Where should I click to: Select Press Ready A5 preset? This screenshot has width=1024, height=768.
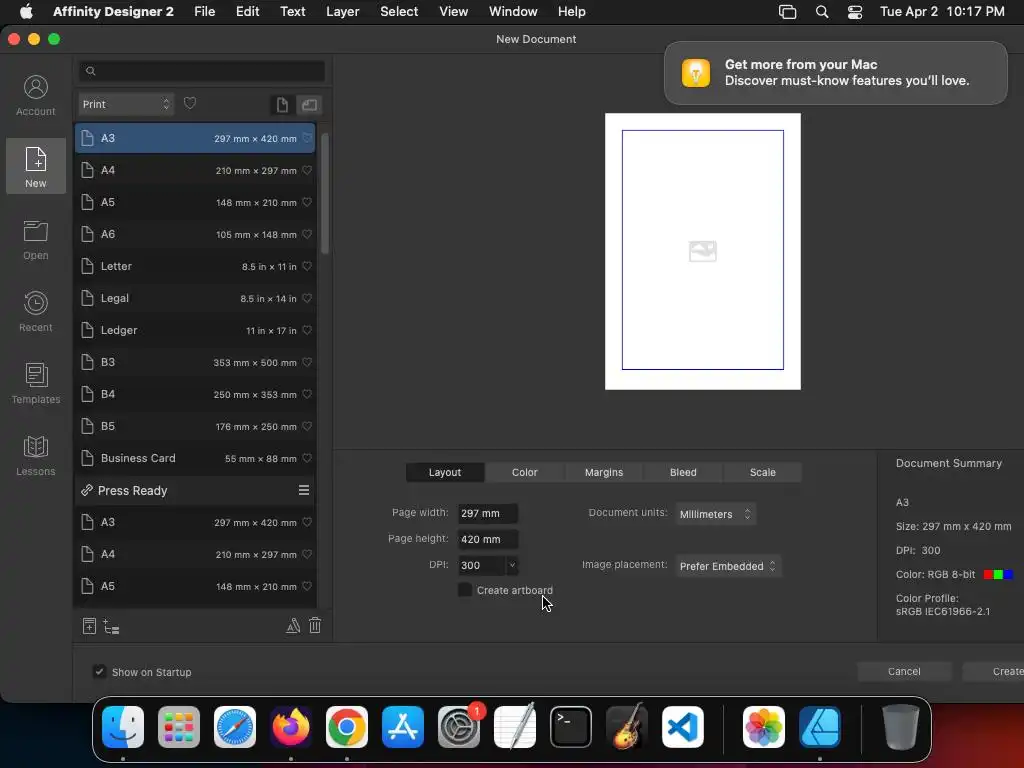point(195,586)
